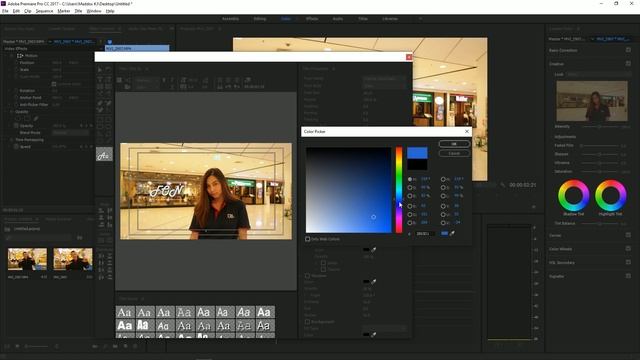Click the eyedropper icon in Color Picker

(452, 233)
